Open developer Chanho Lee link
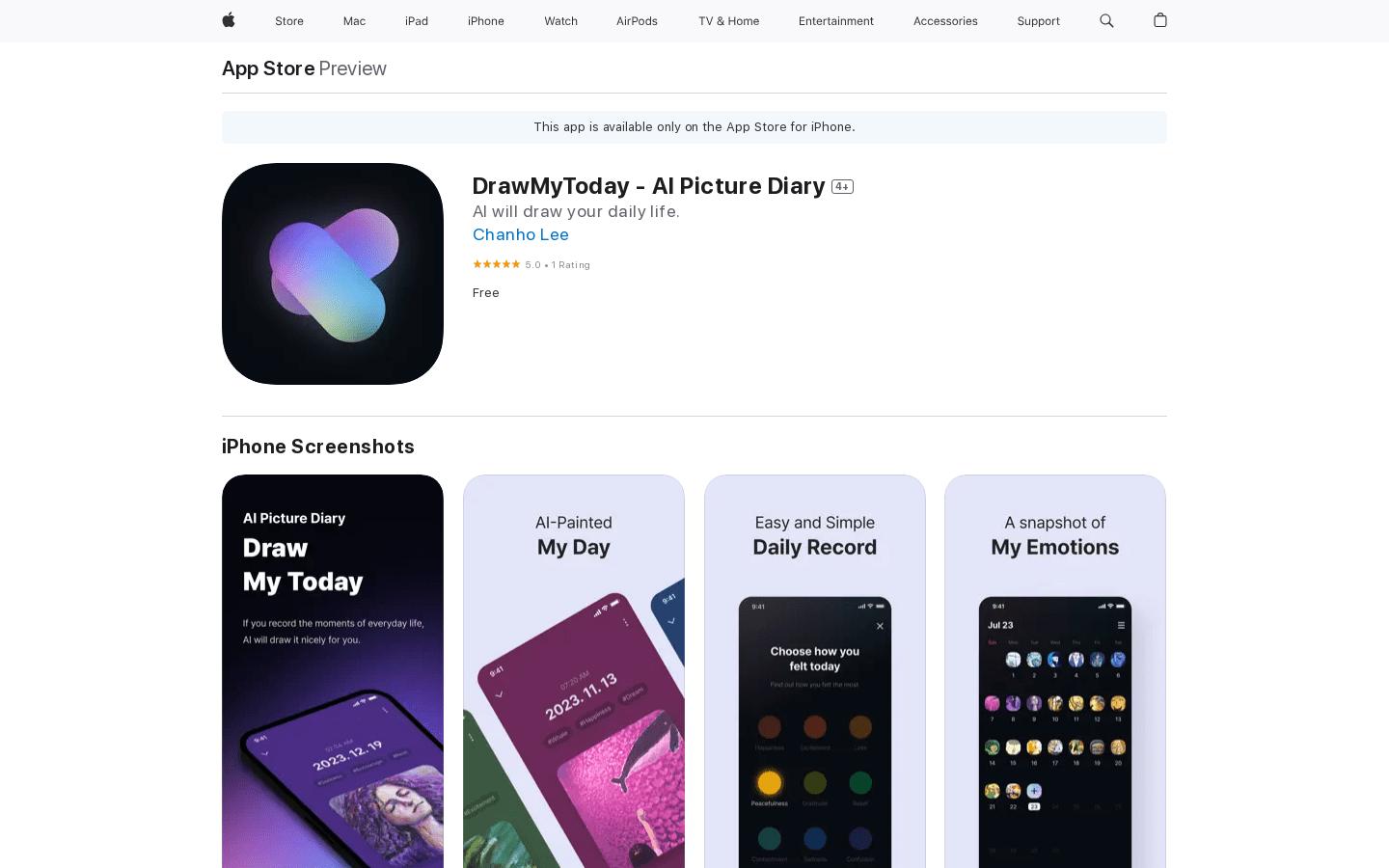The height and width of the screenshot is (868, 1389). pos(521,234)
